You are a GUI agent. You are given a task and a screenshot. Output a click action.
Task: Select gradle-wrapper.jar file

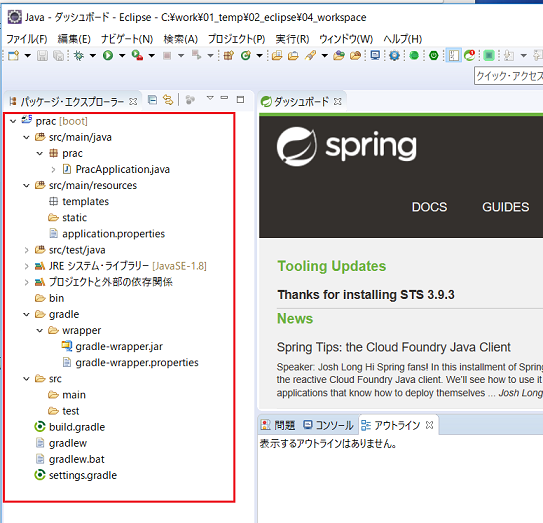(112, 347)
